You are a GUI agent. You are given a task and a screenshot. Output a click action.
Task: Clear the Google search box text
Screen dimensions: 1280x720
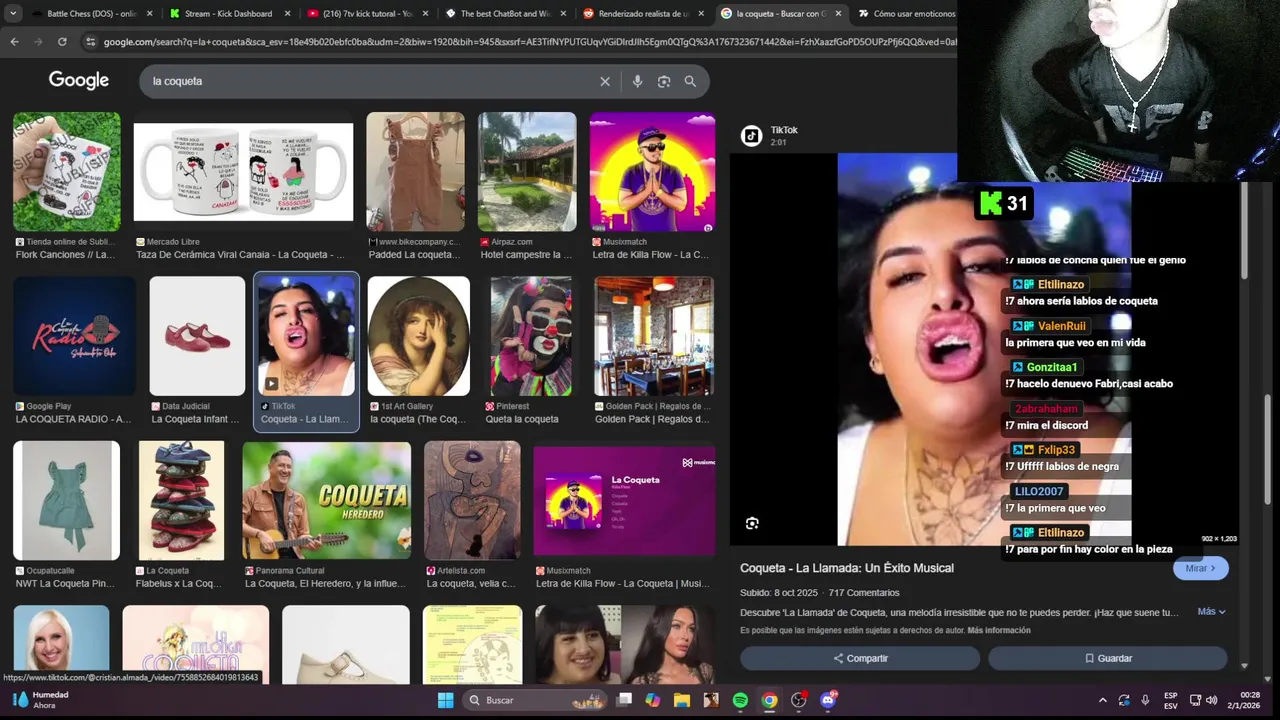(605, 81)
